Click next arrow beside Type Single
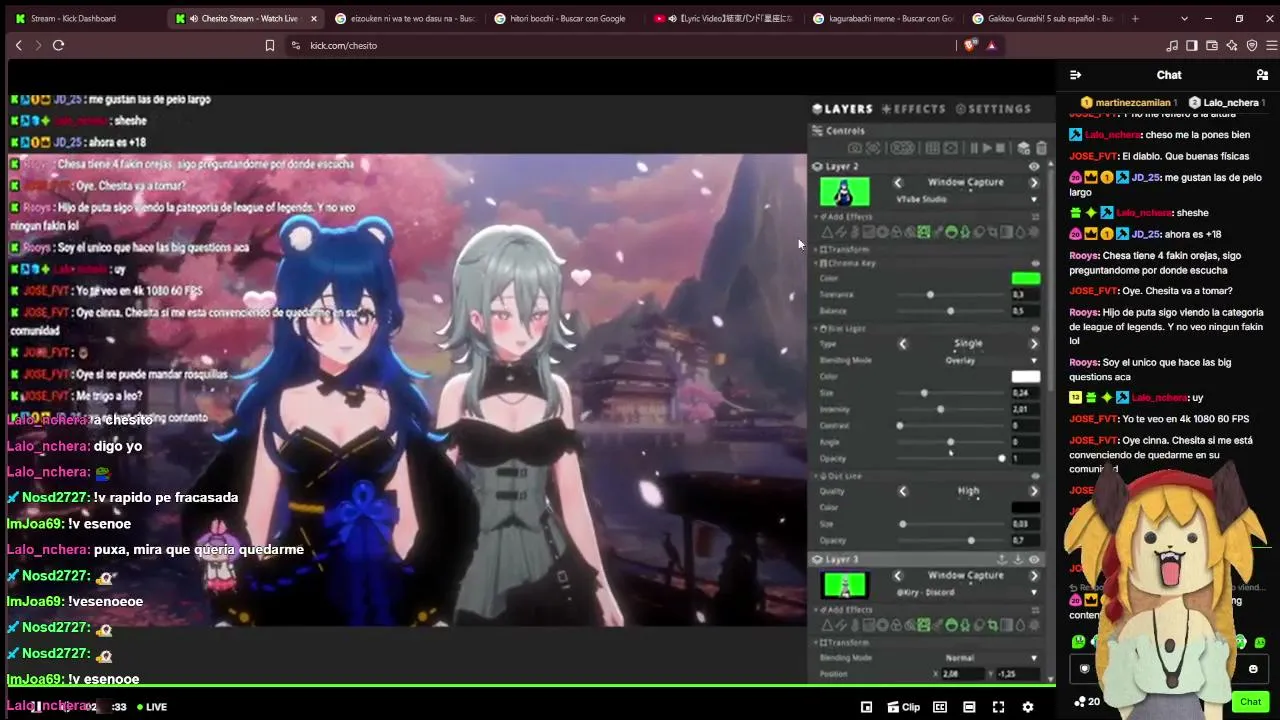The width and height of the screenshot is (1280, 720). 1034,344
